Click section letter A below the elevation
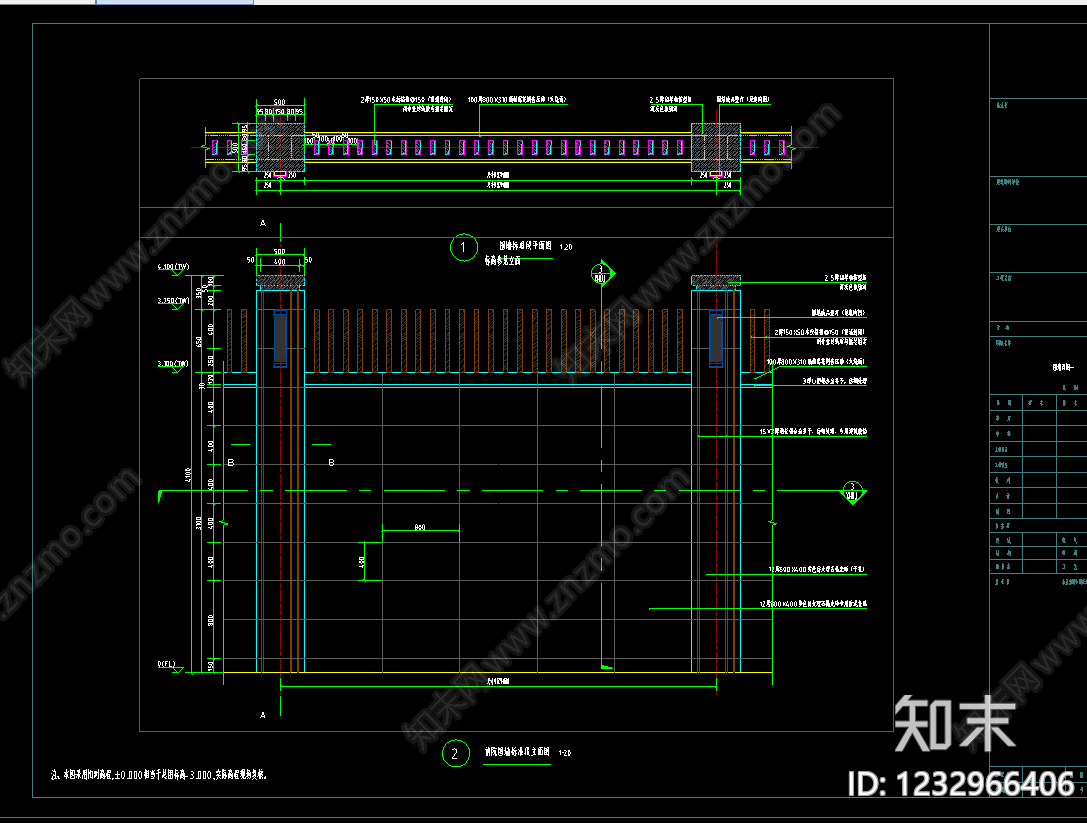This screenshot has height=823, width=1087. point(263,715)
